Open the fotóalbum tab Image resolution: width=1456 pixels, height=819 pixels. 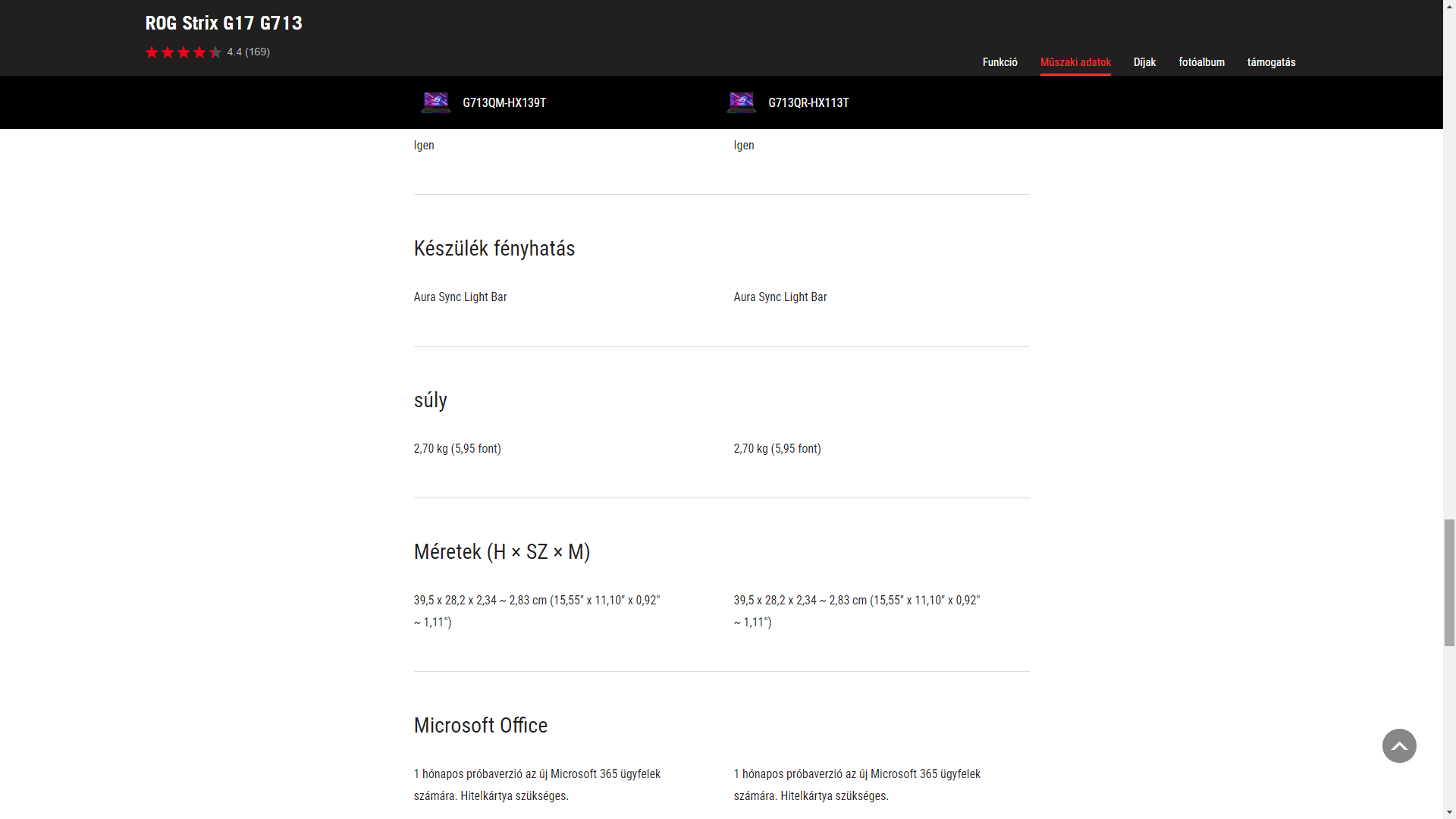pyautogui.click(x=1201, y=62)
